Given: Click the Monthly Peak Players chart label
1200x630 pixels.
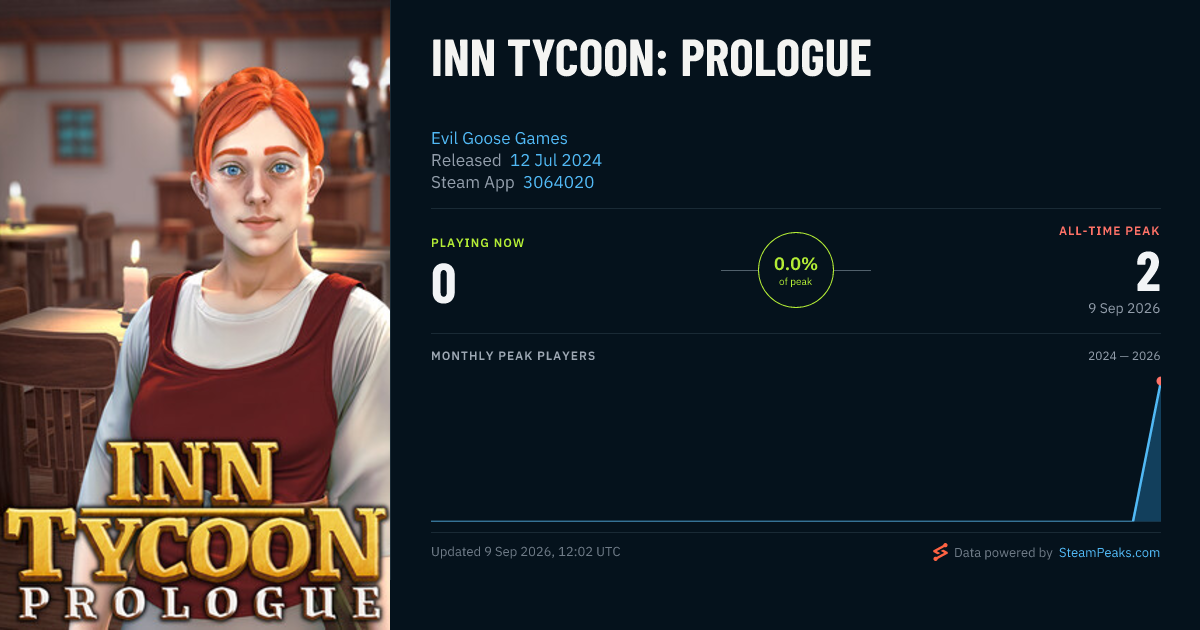Looking at the screenshot, I should [x=513, y=356].
